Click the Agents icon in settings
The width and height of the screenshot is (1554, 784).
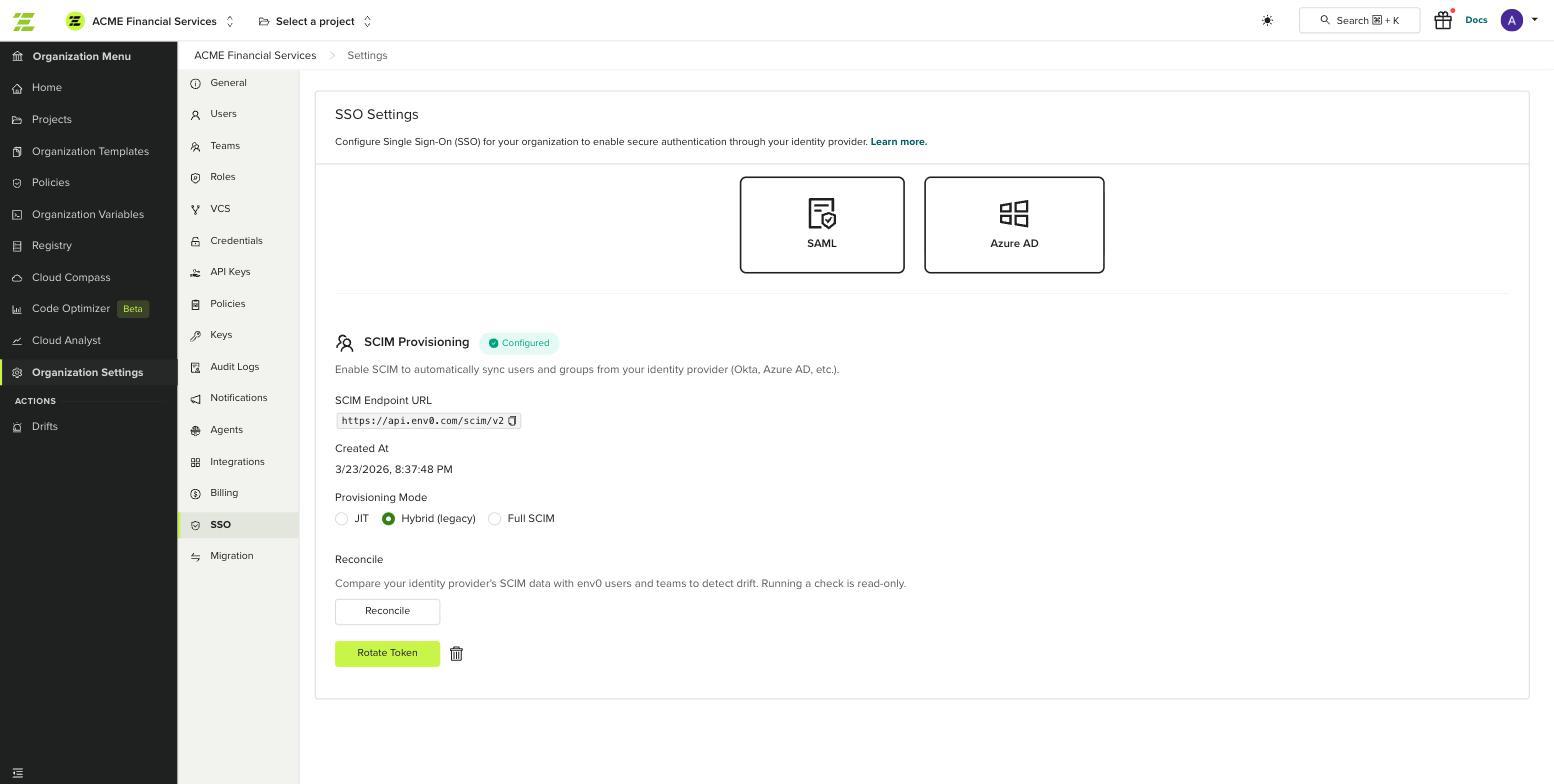[x=196, y=431]
